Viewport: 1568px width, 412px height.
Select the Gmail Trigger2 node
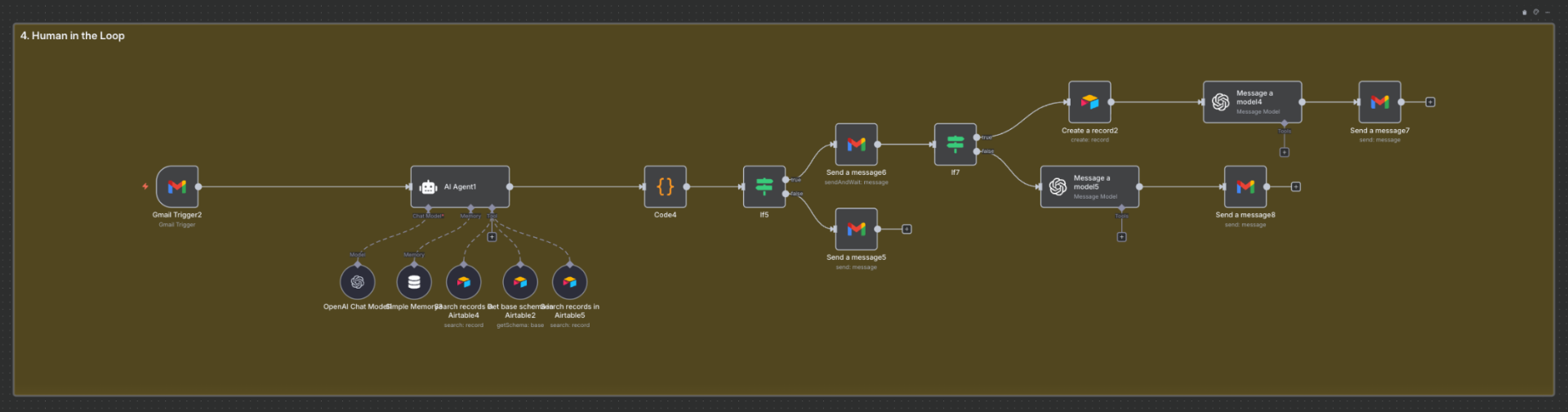pos(177,186)
